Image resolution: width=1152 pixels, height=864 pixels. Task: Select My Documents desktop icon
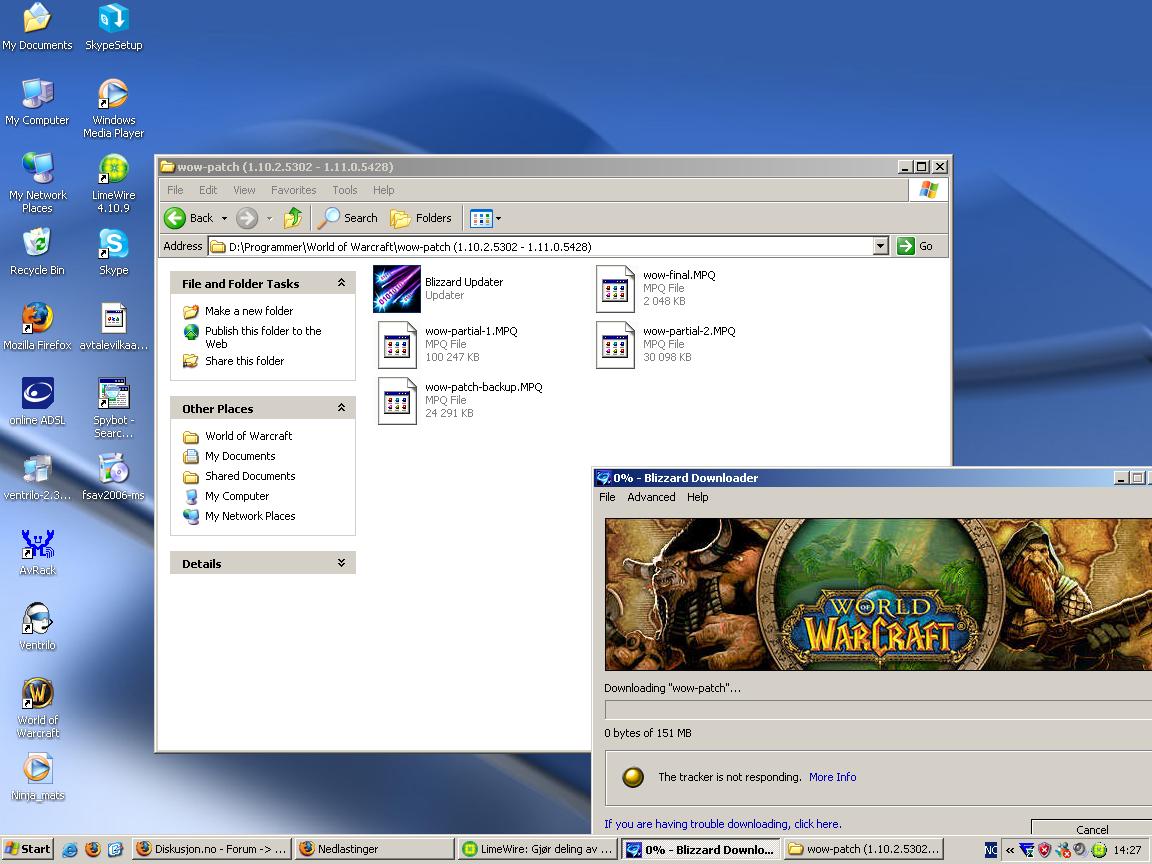(x=37, y=27)
